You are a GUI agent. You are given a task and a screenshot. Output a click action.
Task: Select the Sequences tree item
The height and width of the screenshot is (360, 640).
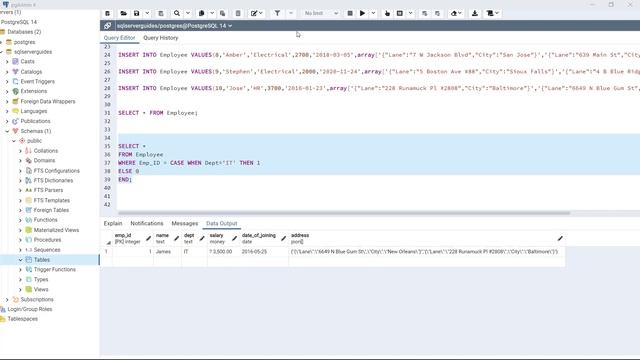click(47, 250)
